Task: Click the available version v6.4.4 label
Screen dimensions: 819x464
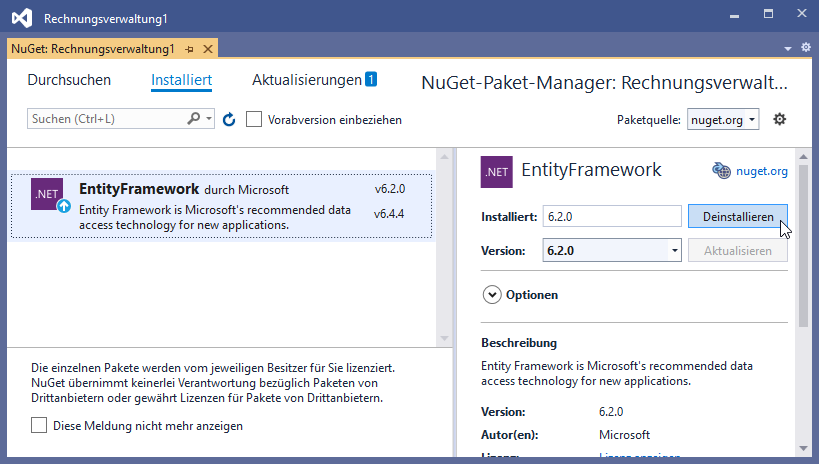Action: (x=389, y=214)
